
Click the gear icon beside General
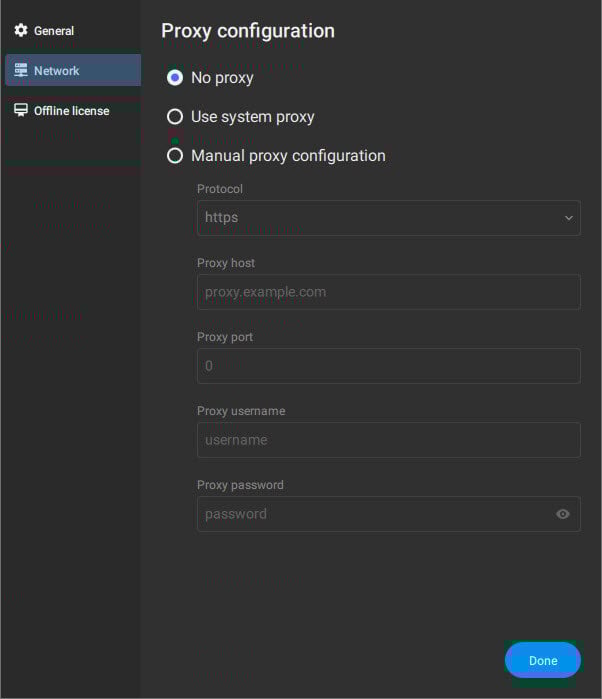(x=21, y=30)
